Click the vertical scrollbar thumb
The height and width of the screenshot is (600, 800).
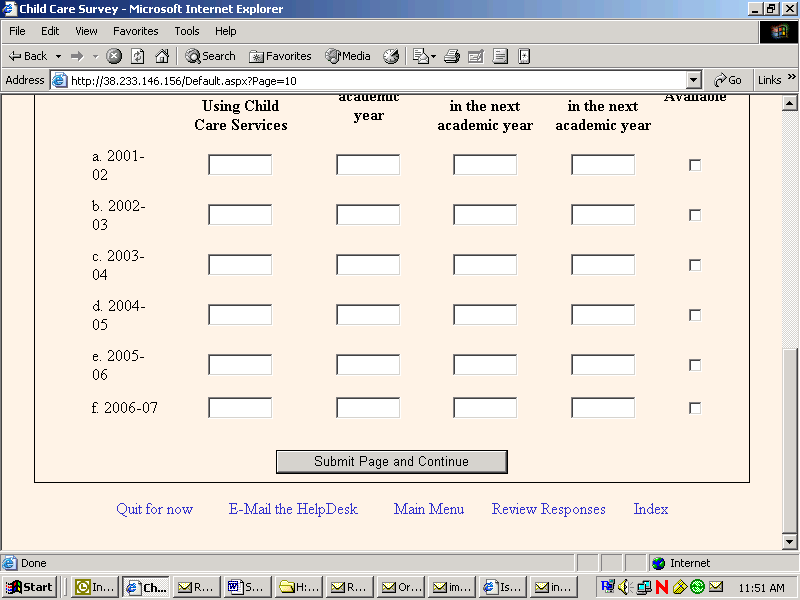pos(789,440)
